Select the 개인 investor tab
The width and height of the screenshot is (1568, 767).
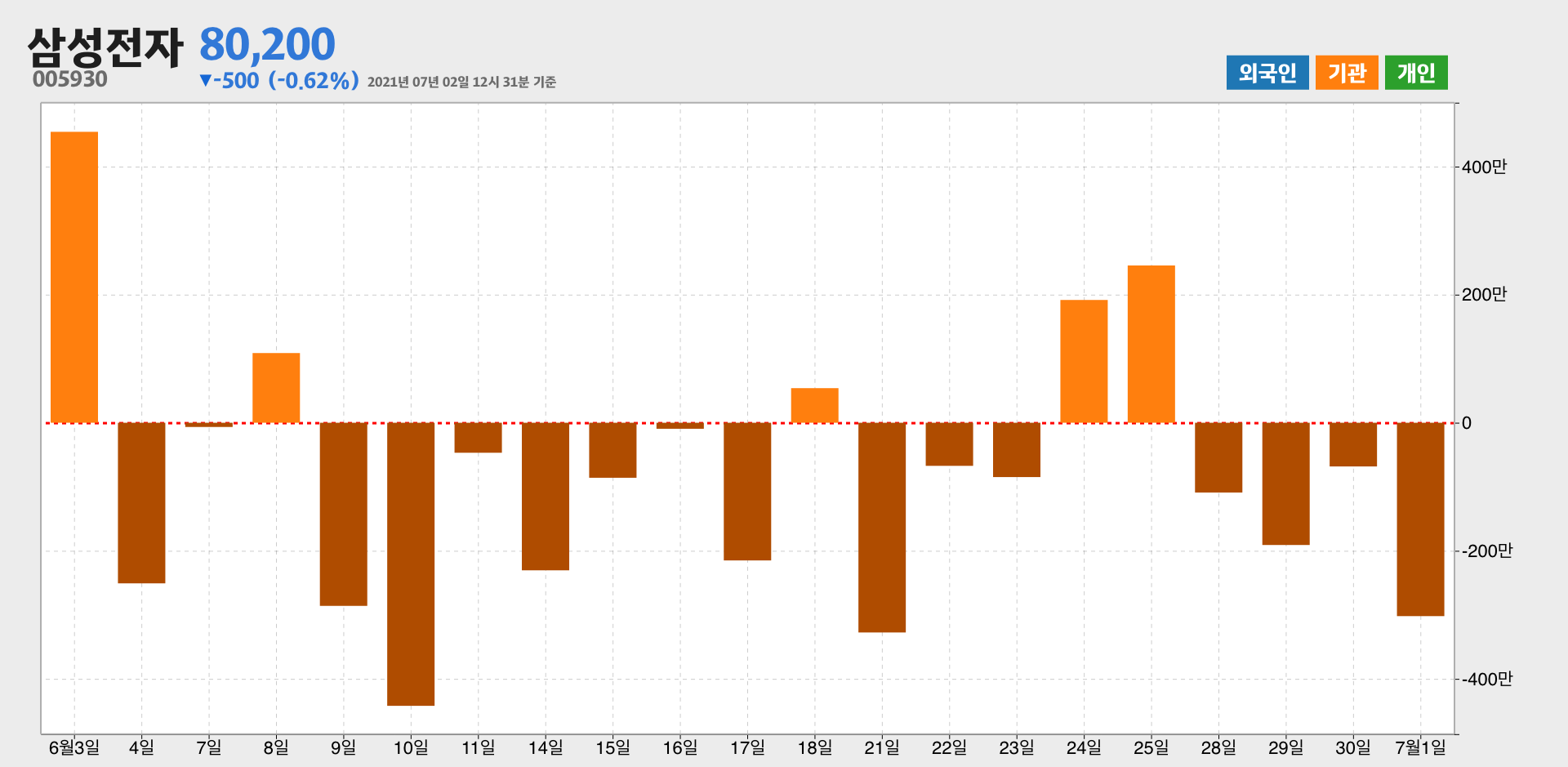pyautogui.click(x=1416, y=73)
